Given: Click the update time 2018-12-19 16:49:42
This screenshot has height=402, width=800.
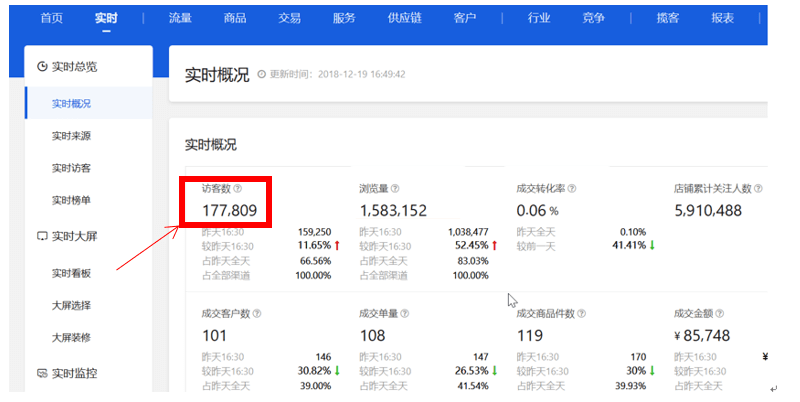Looking at the screenshot, I should (362, 74).
